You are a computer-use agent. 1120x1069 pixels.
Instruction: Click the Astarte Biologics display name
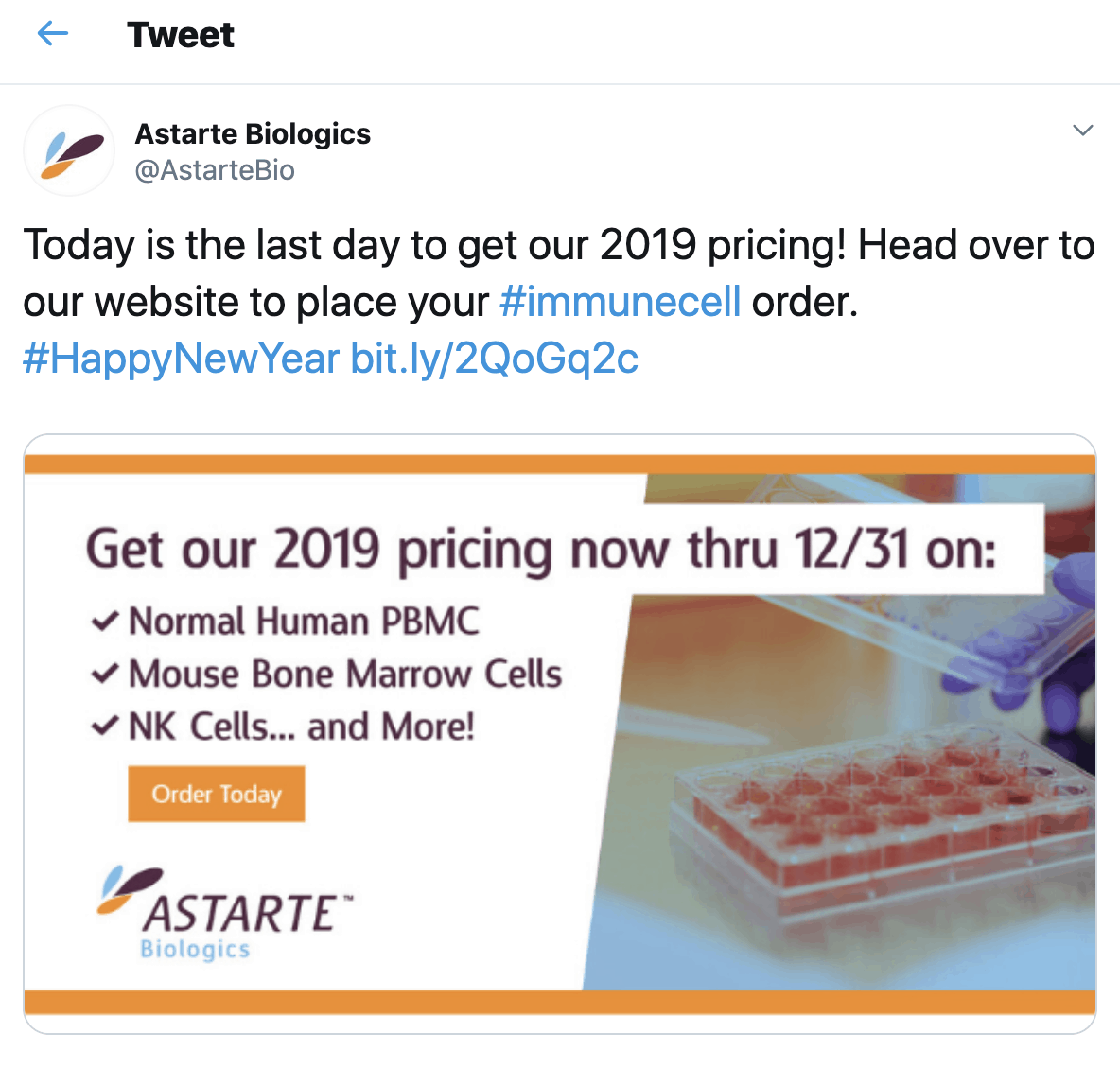[x=253, y=134]
